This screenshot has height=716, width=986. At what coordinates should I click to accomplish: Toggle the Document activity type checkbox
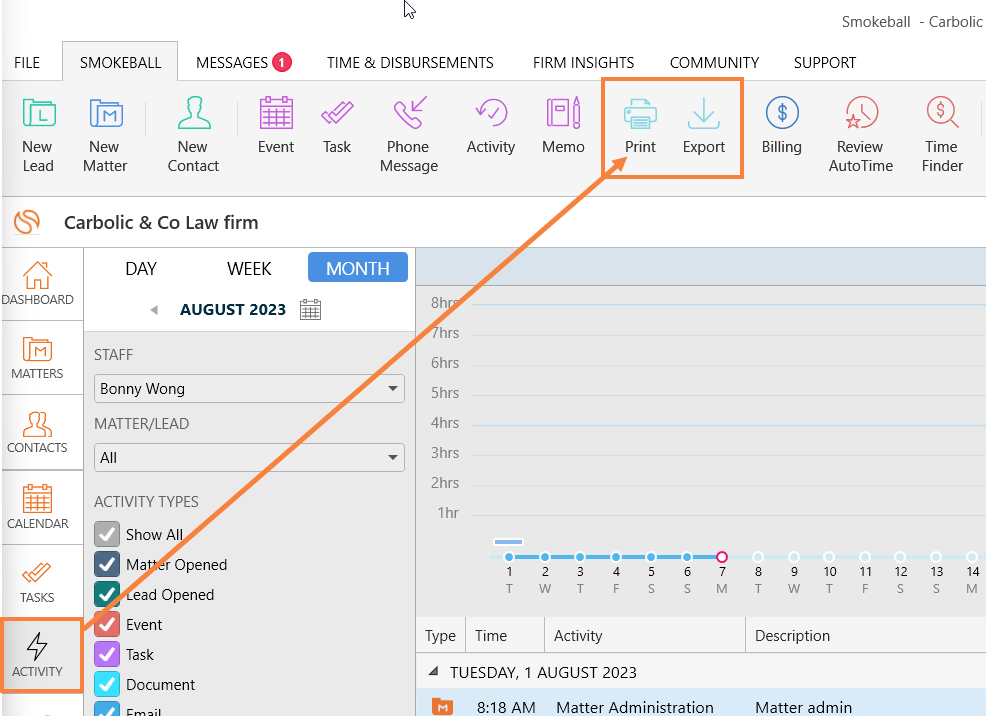pyautogui.click(x=107, y=685)
